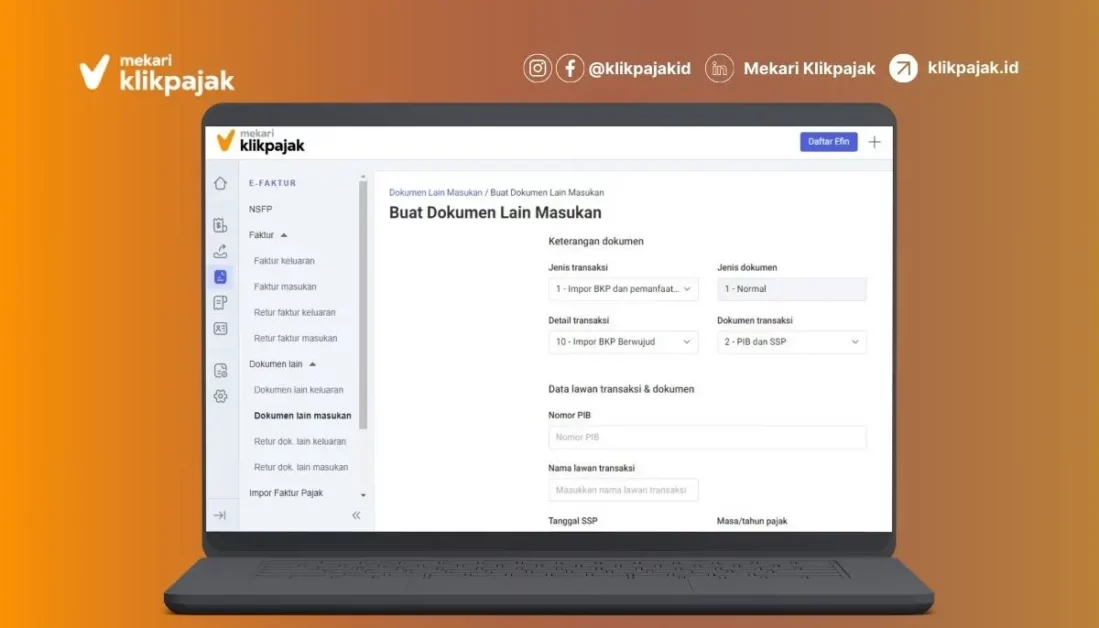The height and width of the screenshot is (628, 1099).
Task: Open Retur faktur masukan menu item
Action: 295,339
